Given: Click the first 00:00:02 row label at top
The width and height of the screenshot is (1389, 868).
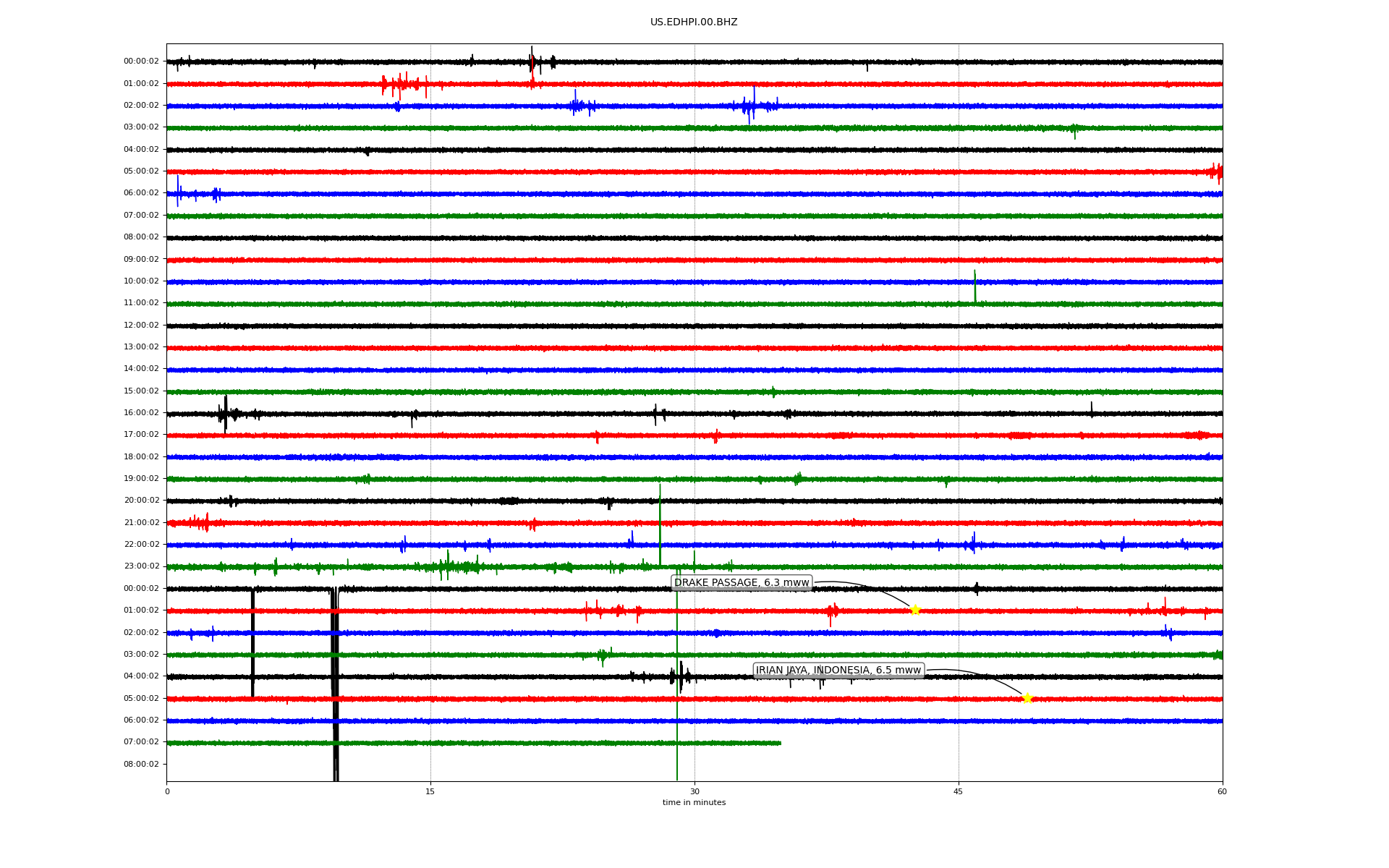Looking at the screenshot, I should [x=141, y=61].
